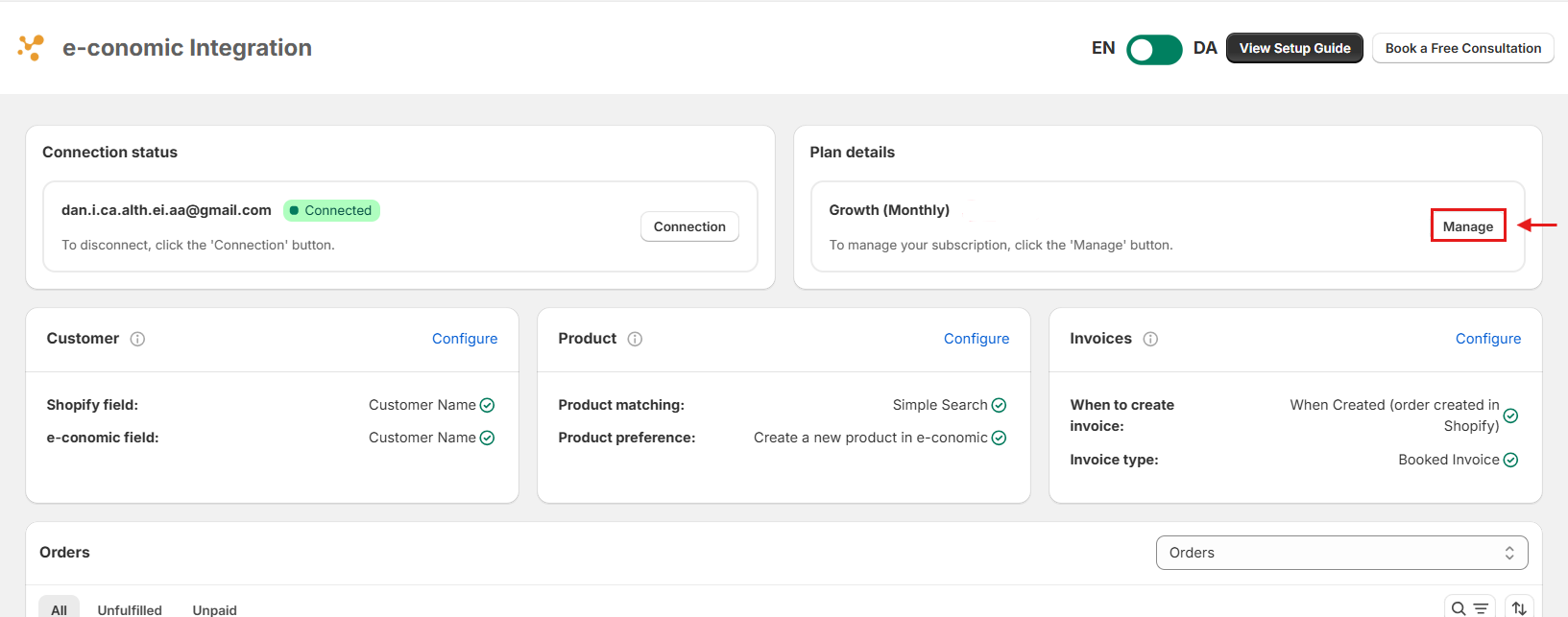Screen dimensions: 1568x617
Task: Click the check icon next to Booked Invoice
Action: point(1510,460)
